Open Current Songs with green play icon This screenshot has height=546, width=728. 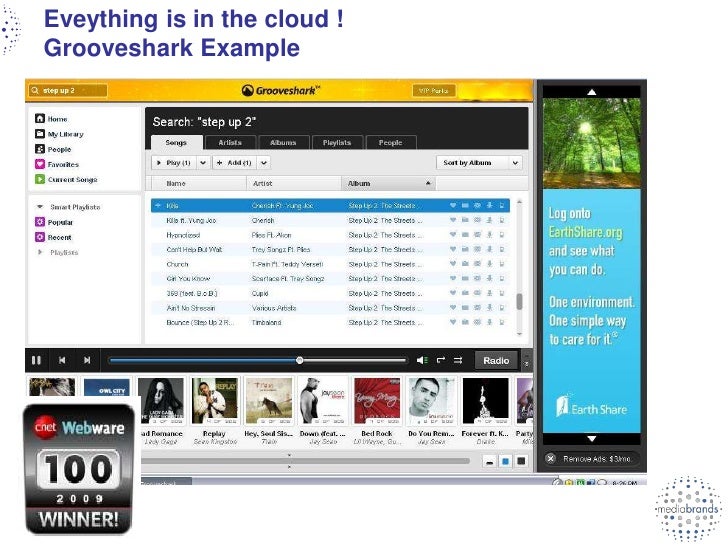point(66,179)
